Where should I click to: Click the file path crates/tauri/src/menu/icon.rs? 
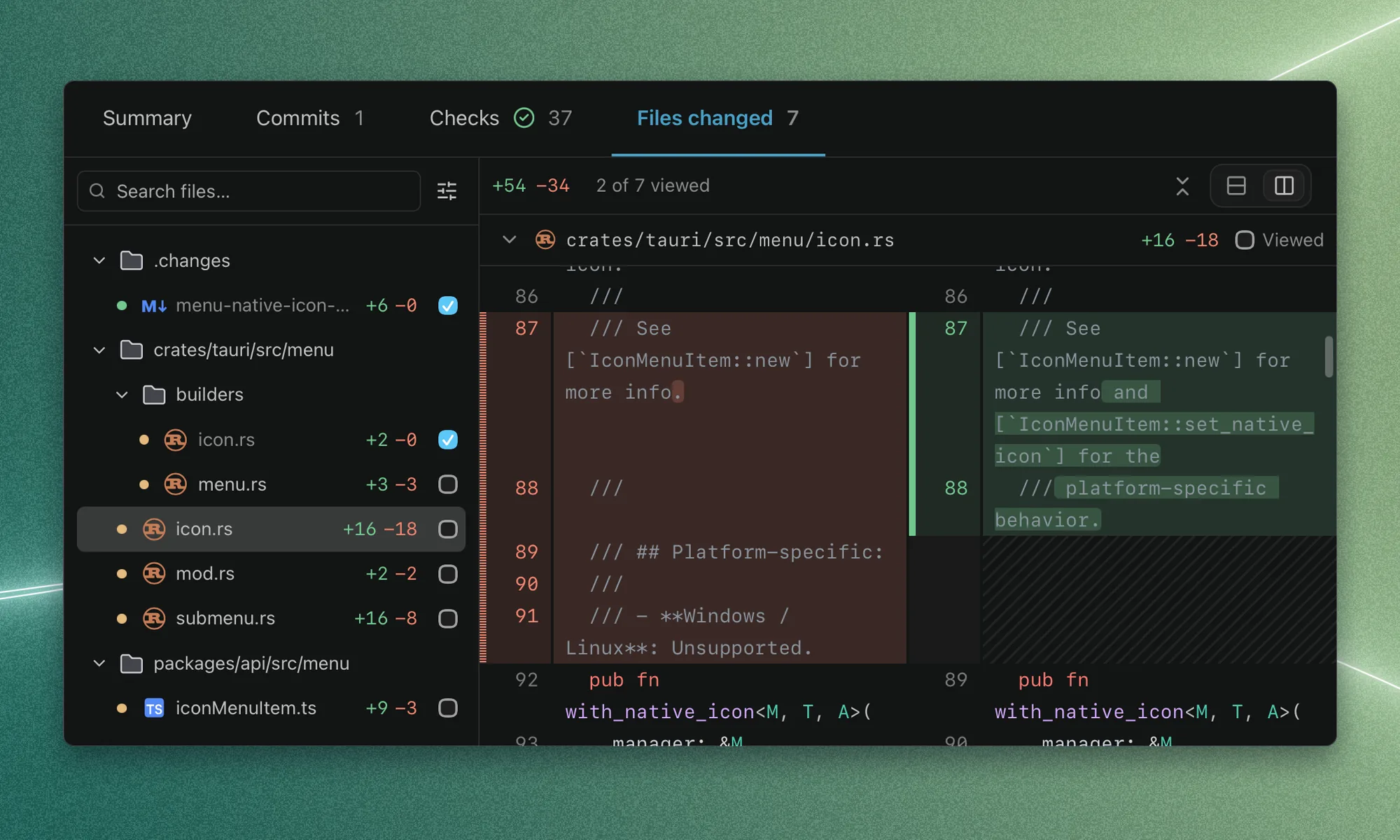pyautogui.click(x=730, y=240)
